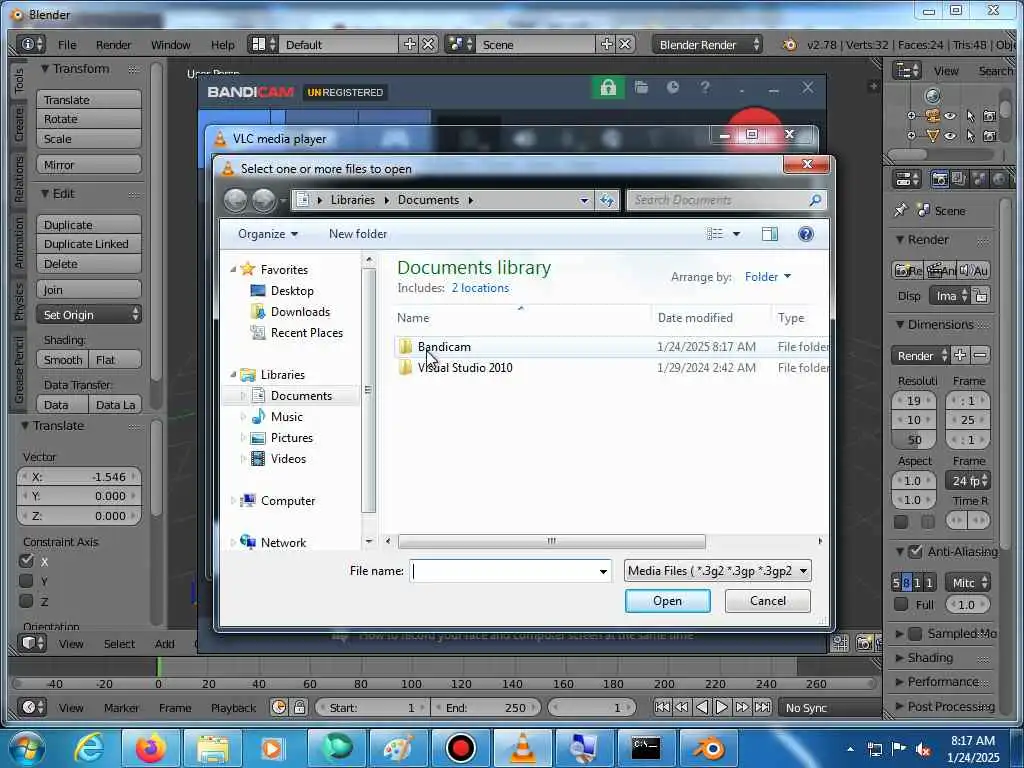Image resolution: width=1024 pixels, height=768 pixels.
Task: Click Cancel in file dialog
Action: point(768,601)
